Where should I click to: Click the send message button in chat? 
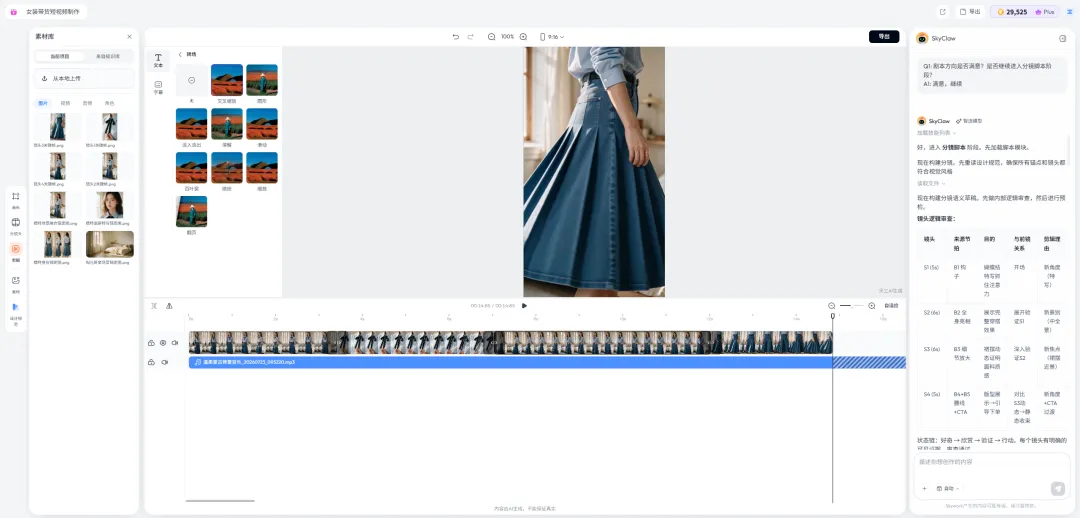[x=1058, y=488]
